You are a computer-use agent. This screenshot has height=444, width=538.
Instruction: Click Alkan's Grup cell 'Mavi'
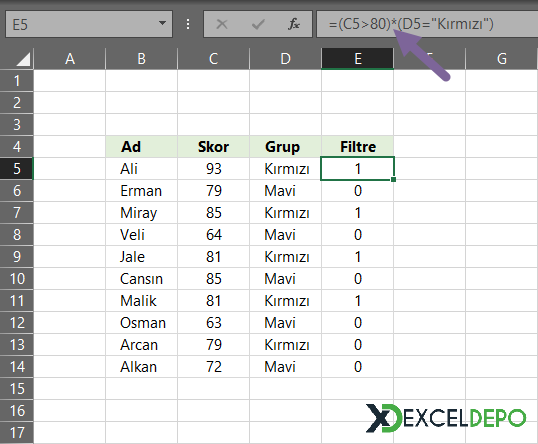pyautogui.click(x=285, y=367)
